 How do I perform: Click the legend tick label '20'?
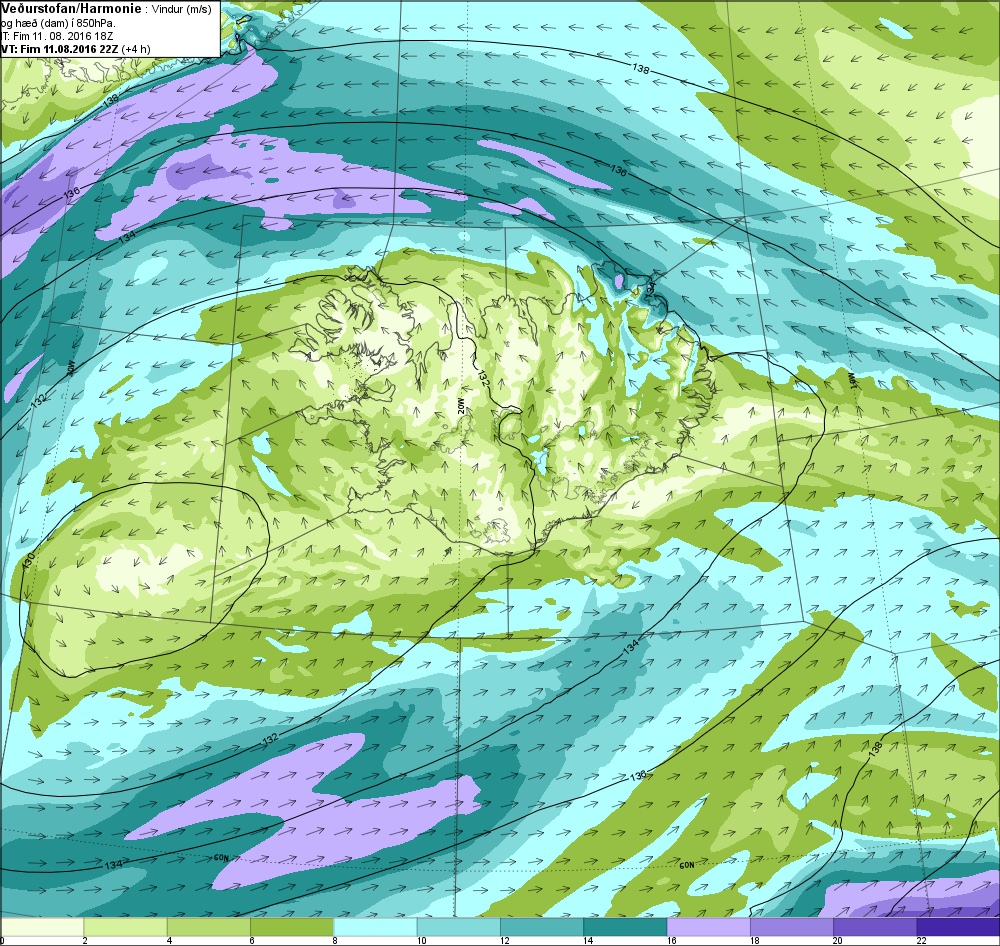(837, 940)
